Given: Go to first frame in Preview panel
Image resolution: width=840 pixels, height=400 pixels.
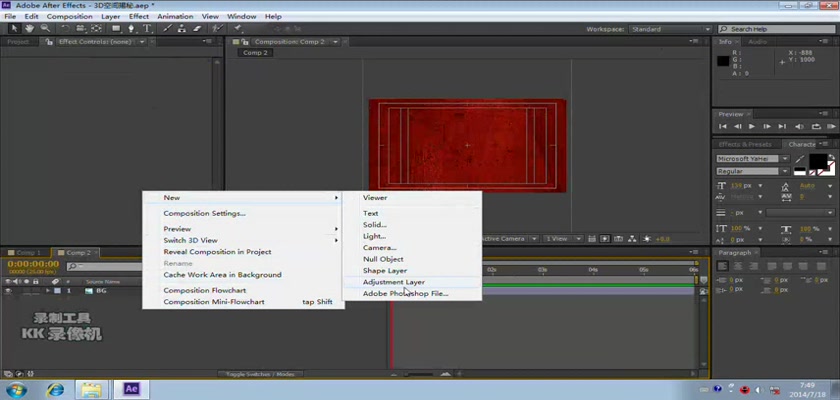Looking at the screenshot, I should (x=723, y=126).
